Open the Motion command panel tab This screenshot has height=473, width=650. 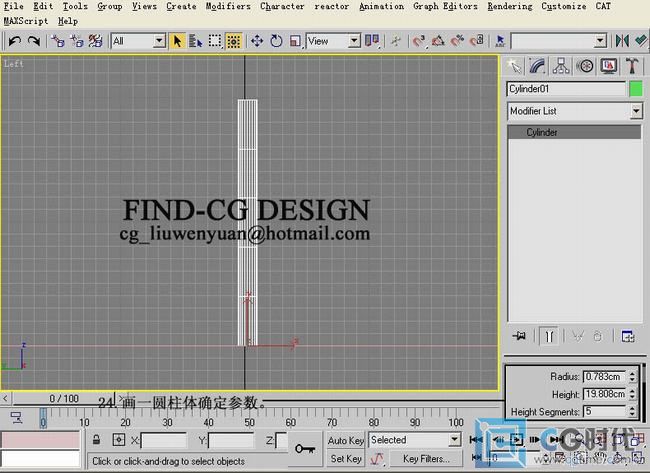click(585, 66)
